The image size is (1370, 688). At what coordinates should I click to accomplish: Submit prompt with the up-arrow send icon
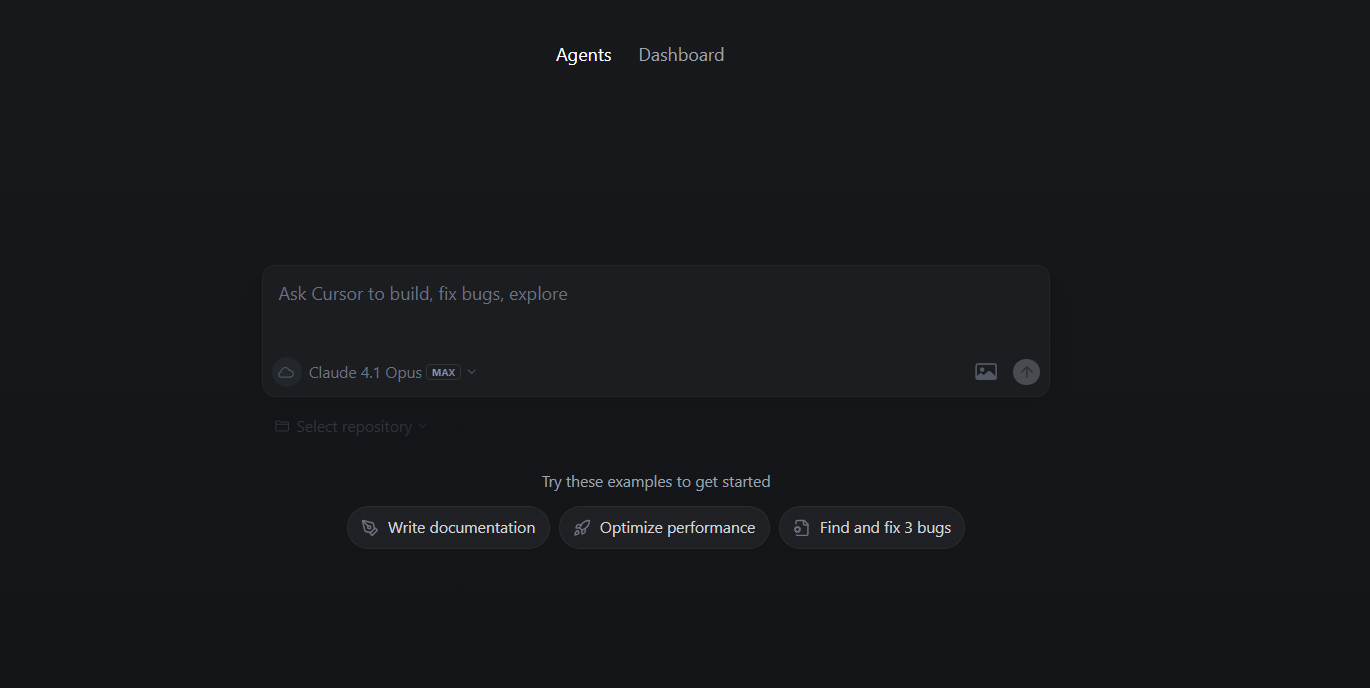(1026, 372)
